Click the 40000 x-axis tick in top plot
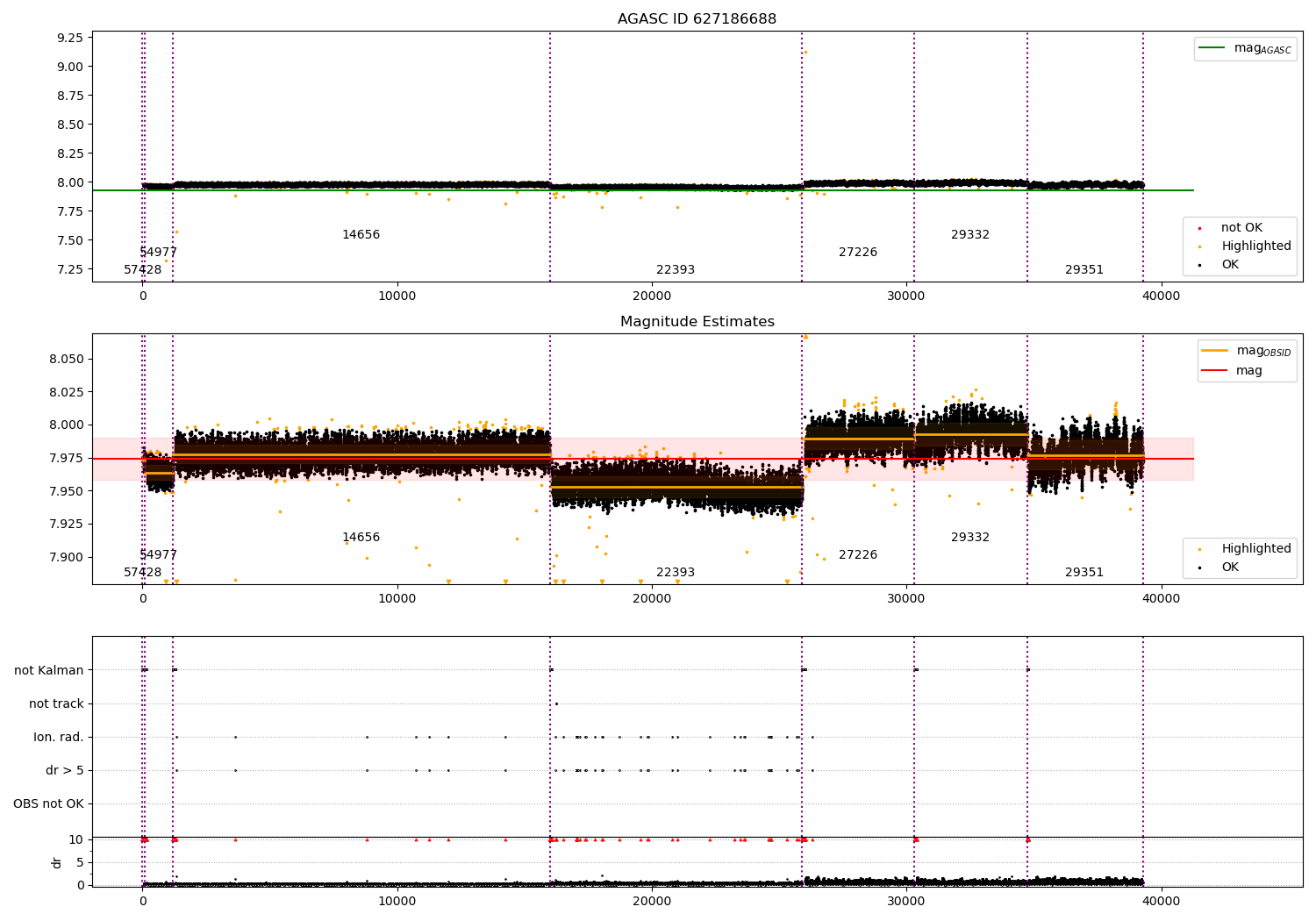This screenshot has height=921, width=1316. (x=1161, y=296)
